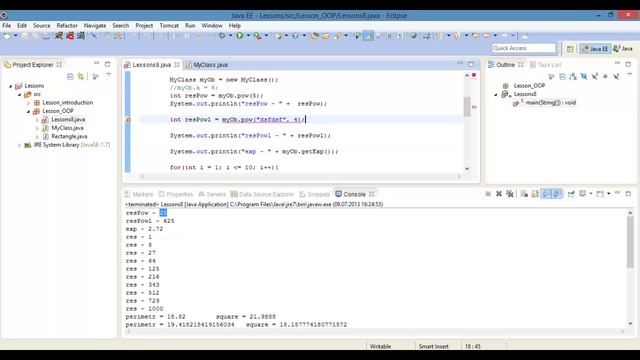
Task: Collapse the Lesson_OOP package node
Action: pyautogui.click(x=29, y=111)
